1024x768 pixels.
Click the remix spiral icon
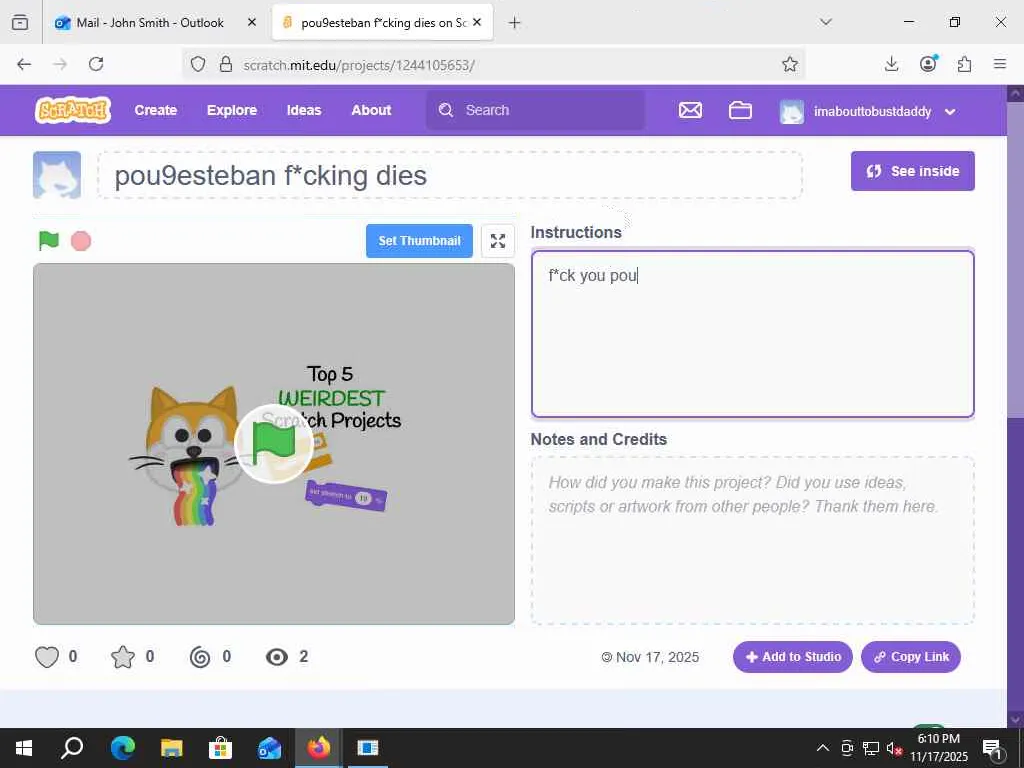[x=200, y=657]
